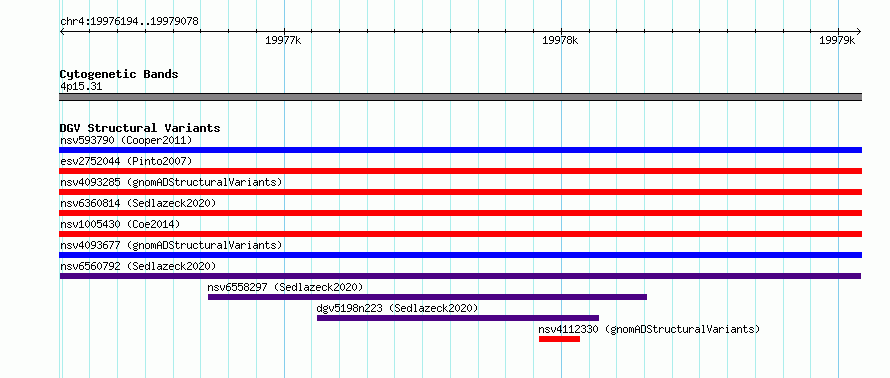This screenshot has width=890, height=378.
Task: Select the blue nsv593790 variant bar
Action: (x=460, y=150)
